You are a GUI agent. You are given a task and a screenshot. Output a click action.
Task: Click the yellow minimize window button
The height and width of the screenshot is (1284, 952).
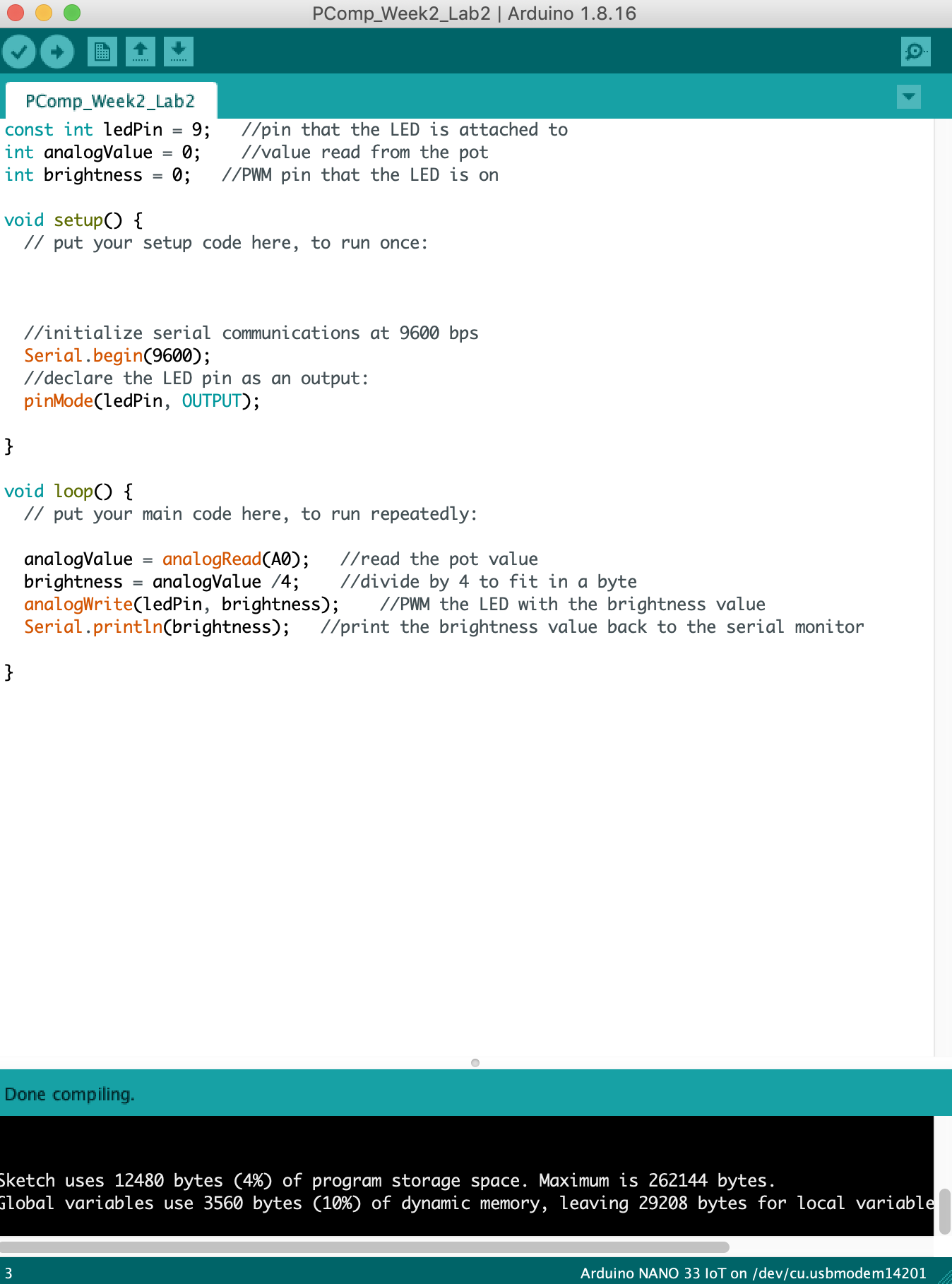click(44, 13)
